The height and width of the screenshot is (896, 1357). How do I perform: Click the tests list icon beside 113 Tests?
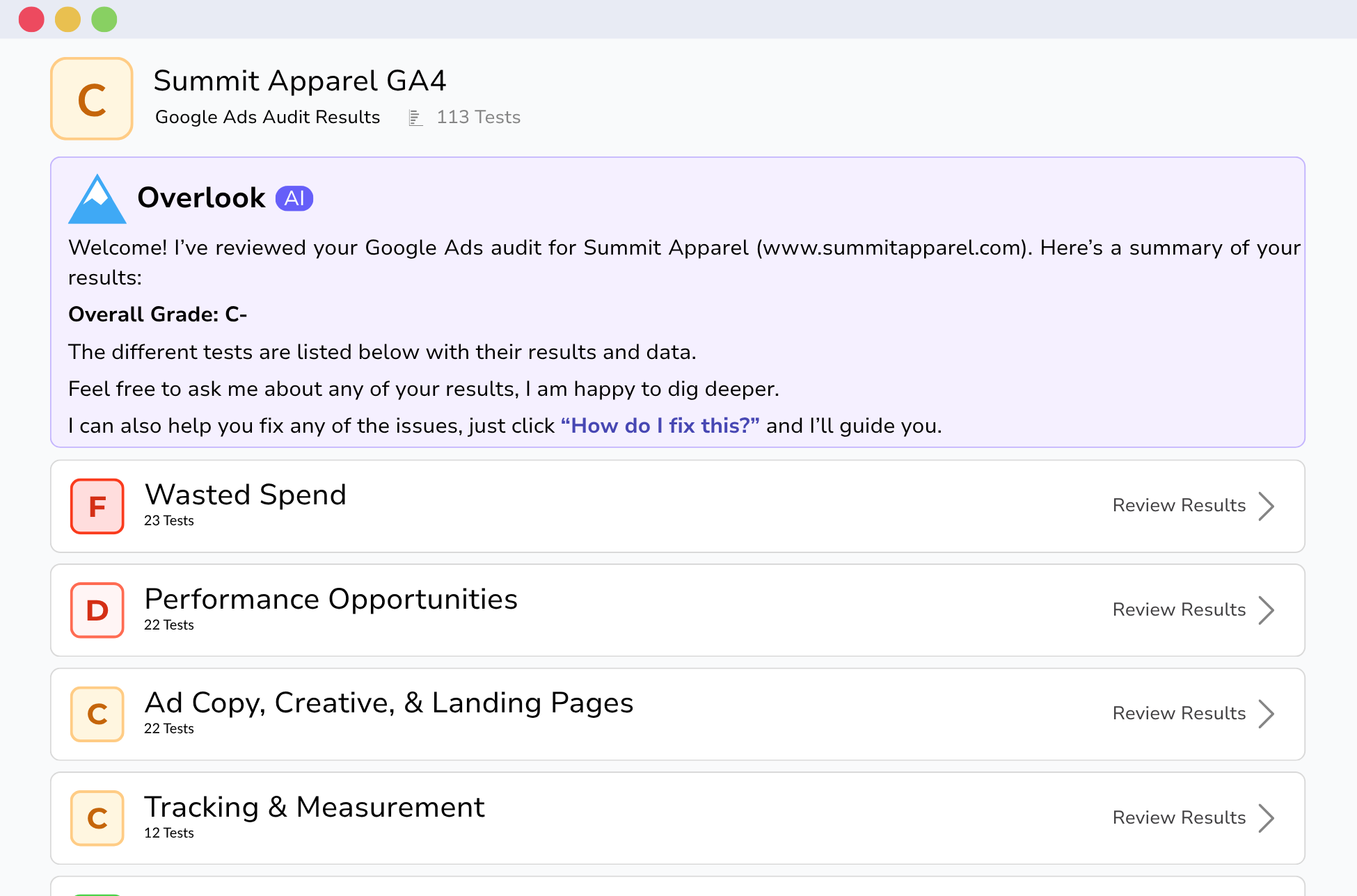415,118
